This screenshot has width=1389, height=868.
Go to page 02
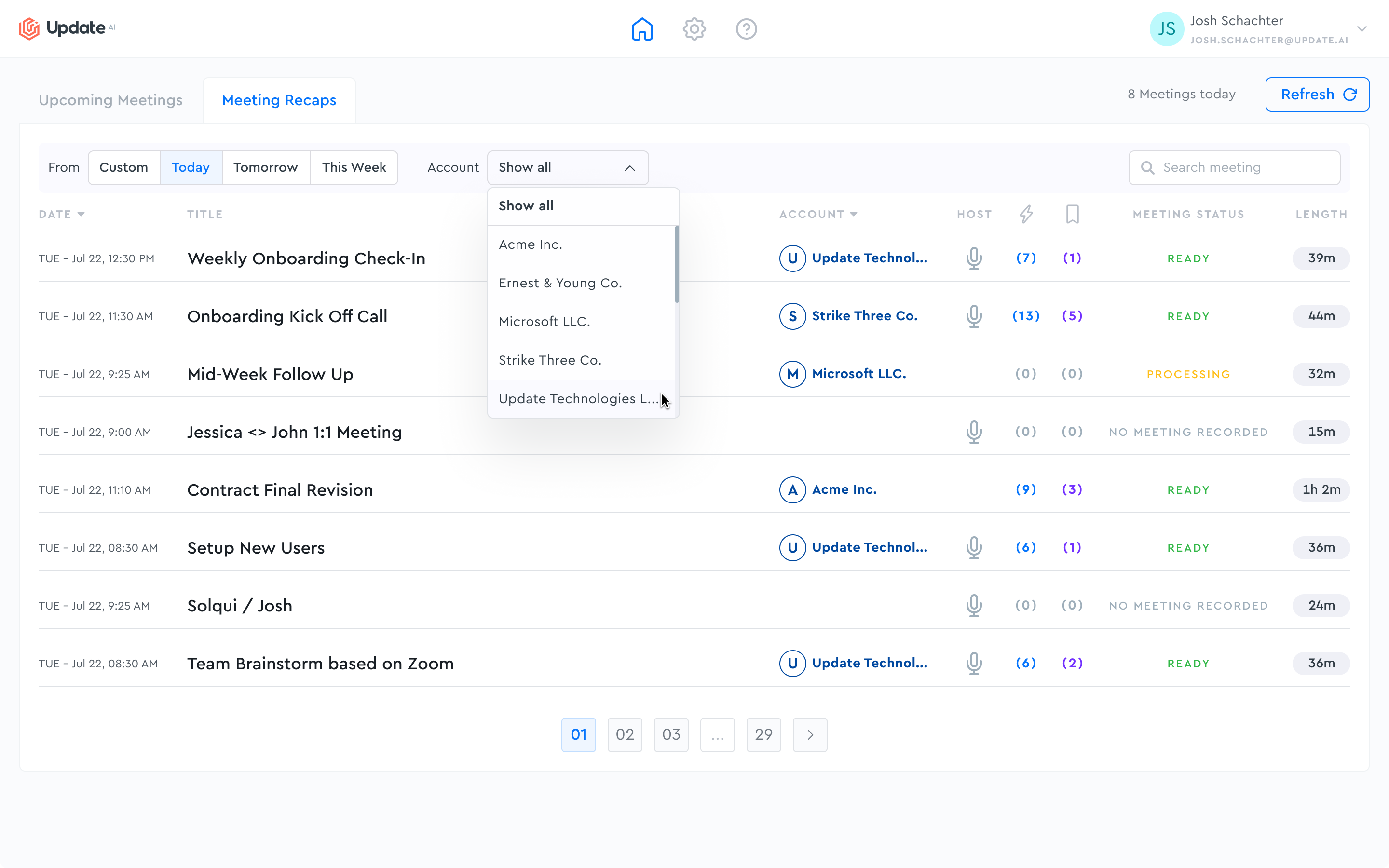(x=625, y=735)
